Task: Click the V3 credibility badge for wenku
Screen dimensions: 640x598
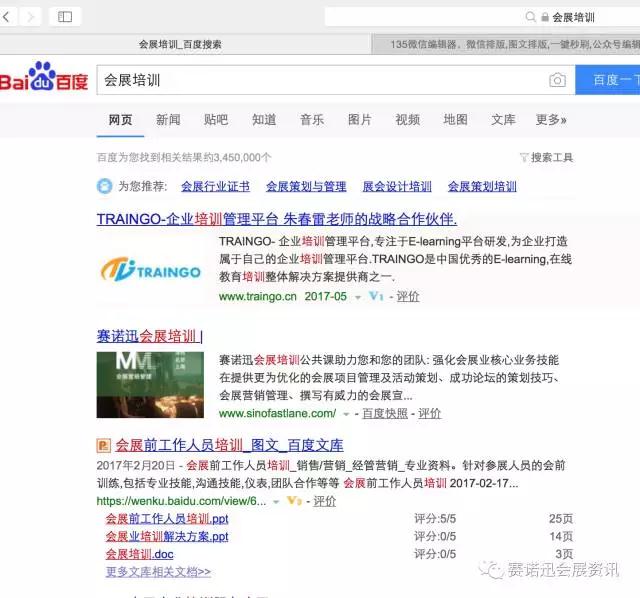Action: pos(294,500)
